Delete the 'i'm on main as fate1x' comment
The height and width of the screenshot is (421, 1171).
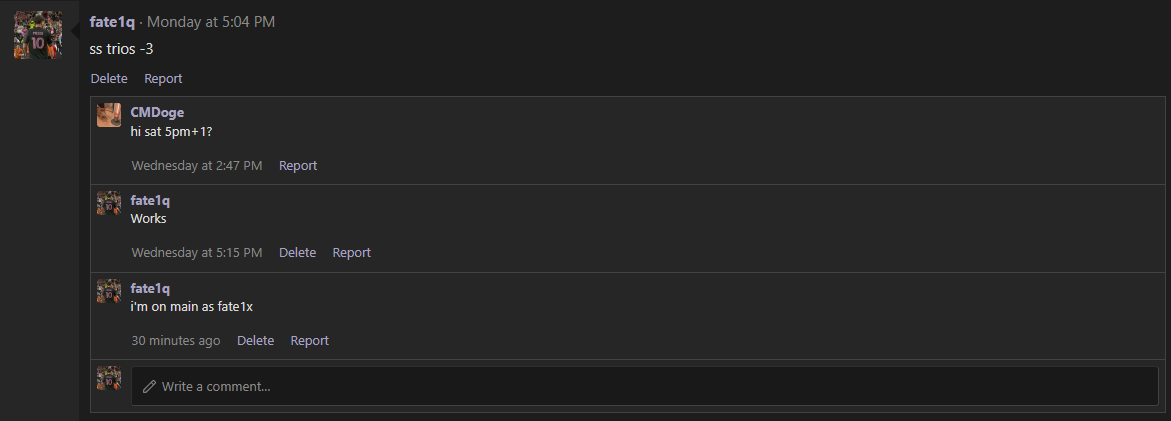click(x=255, y=341)
